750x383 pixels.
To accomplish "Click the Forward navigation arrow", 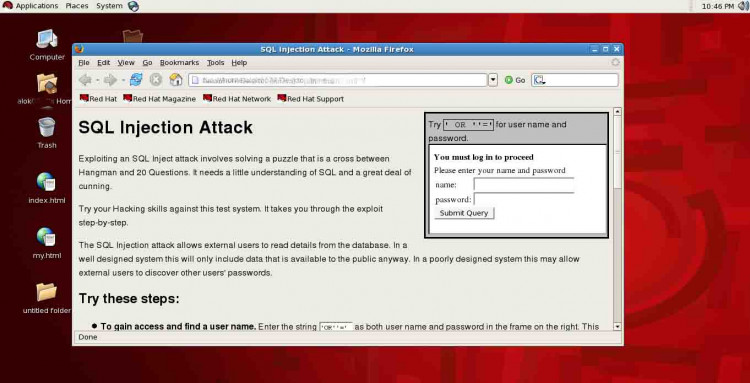I will click(x=110, y=80).
